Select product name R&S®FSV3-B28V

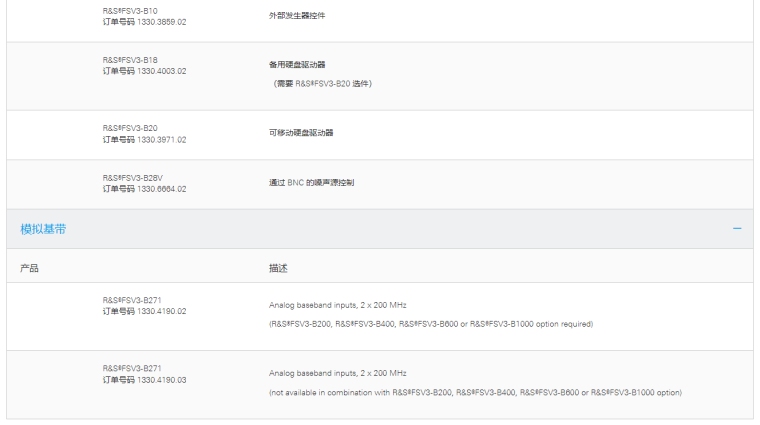pyautogui.click(x=132, y=178)
